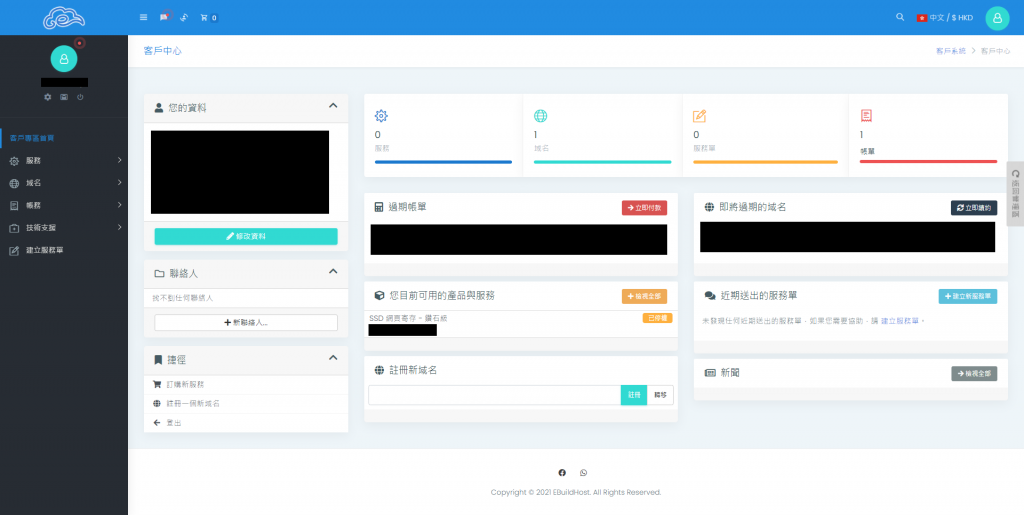Click the newspaper icon beside 新聞
1024x515 pixels.
(x=710, y=373)
